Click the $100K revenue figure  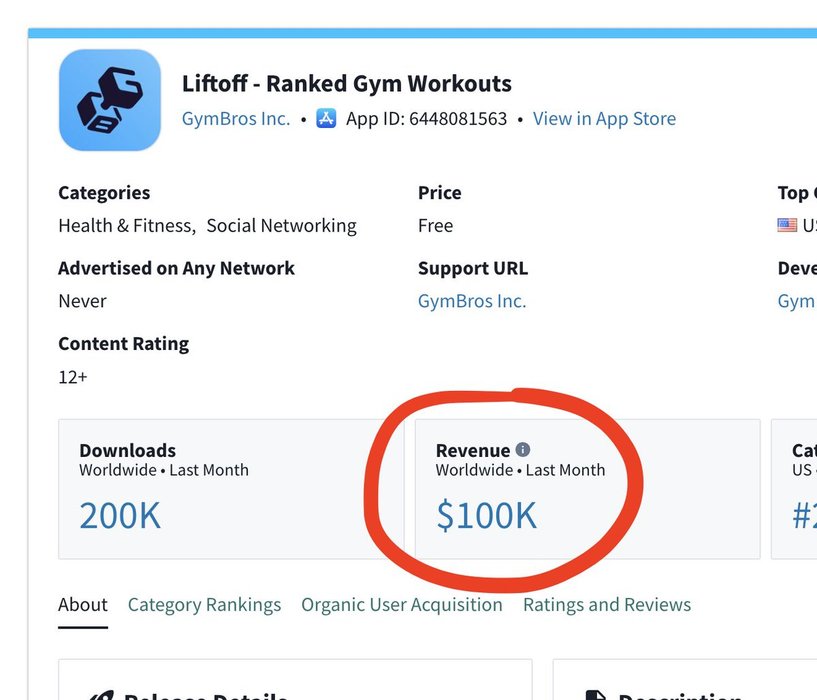point(486,515)
